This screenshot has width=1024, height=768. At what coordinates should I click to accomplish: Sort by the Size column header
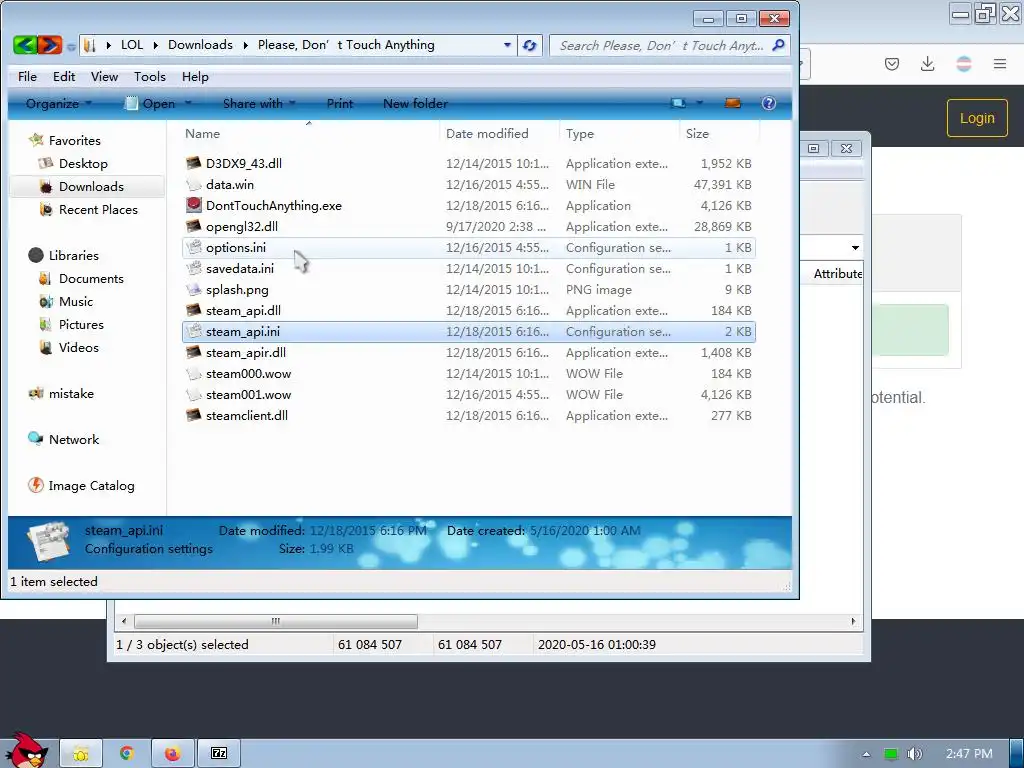[x=720, y=133]
